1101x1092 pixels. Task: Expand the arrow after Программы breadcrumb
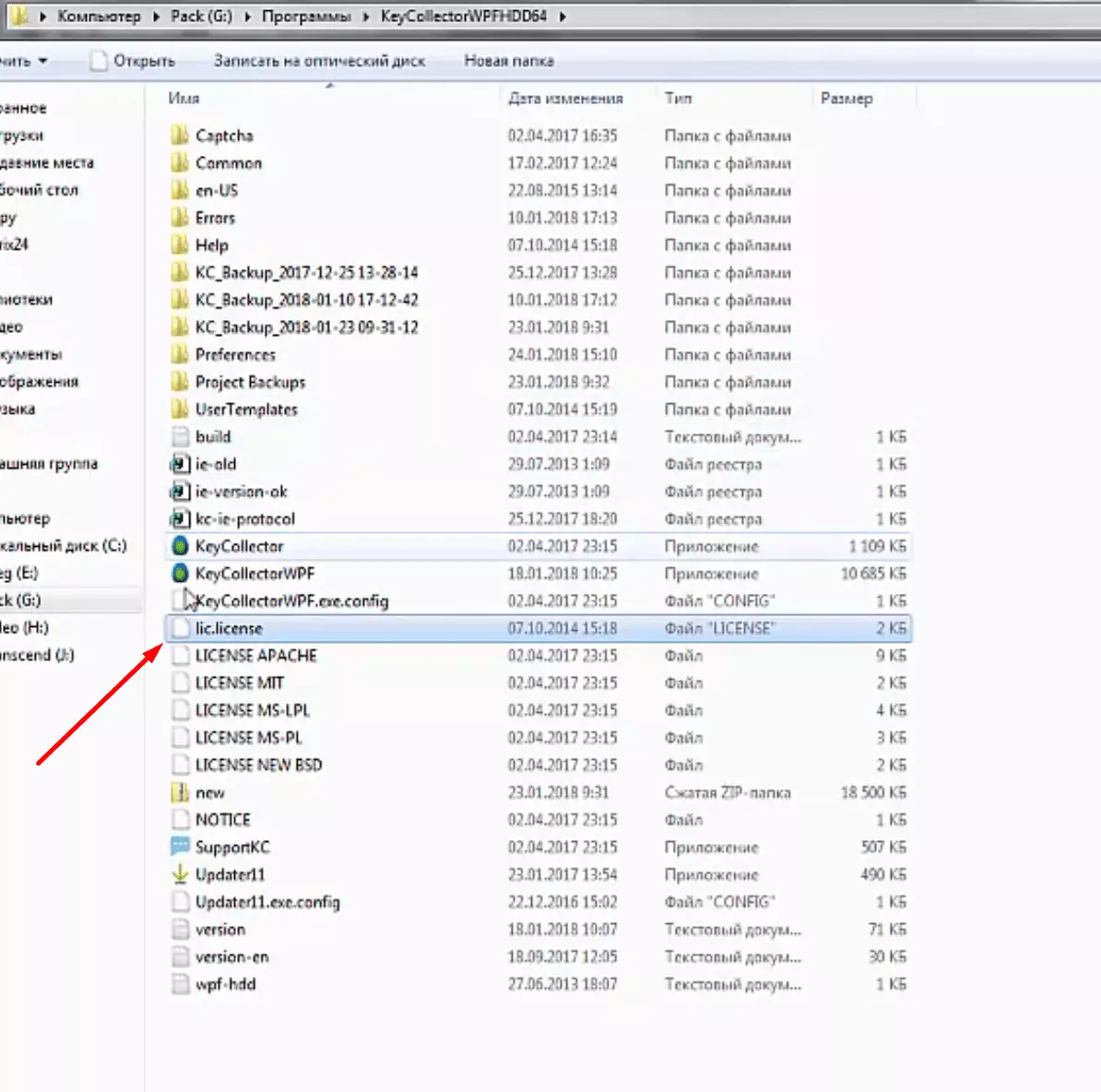(x=366, y=17)
